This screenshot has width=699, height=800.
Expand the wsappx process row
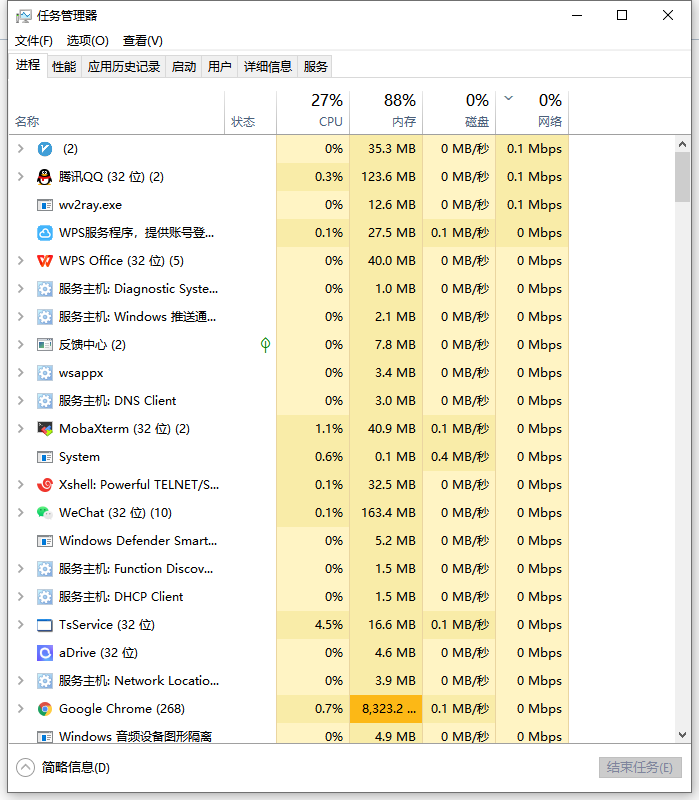click(x=20, y=373)
